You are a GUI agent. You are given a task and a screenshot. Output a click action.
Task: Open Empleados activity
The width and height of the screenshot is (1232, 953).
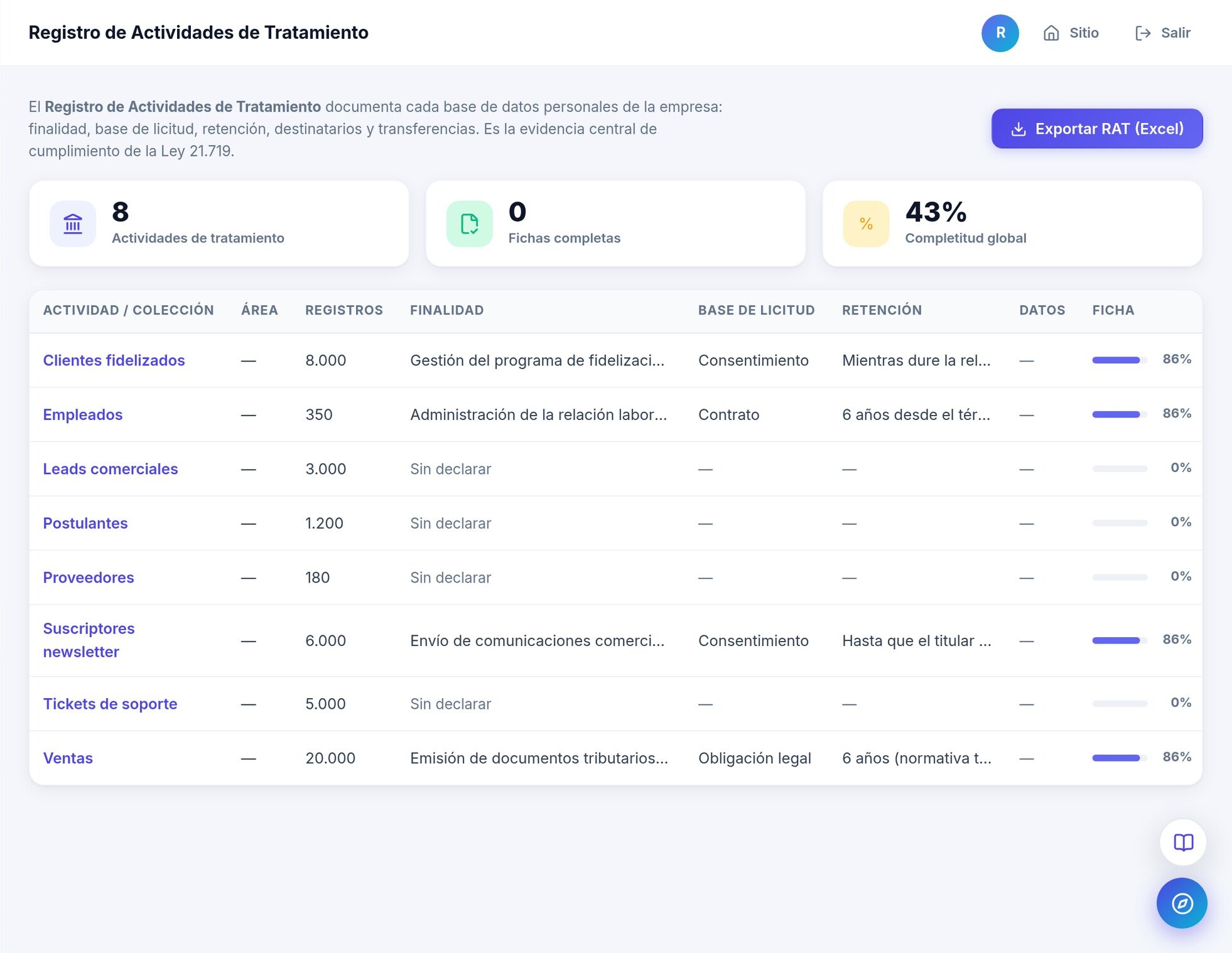(83, 415)
